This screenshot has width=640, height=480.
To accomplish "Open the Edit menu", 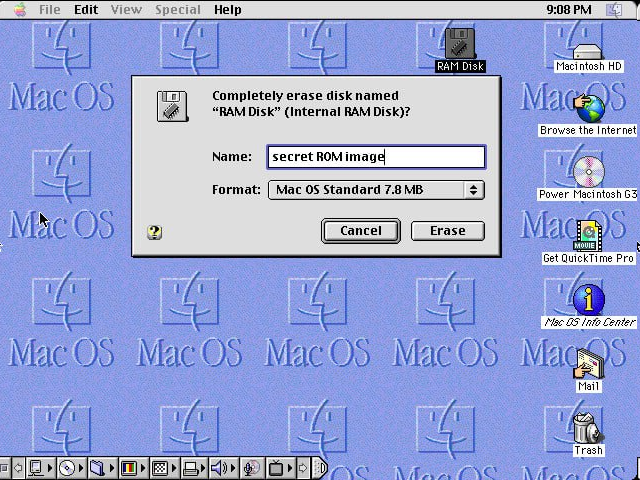I will coord(86,9).
